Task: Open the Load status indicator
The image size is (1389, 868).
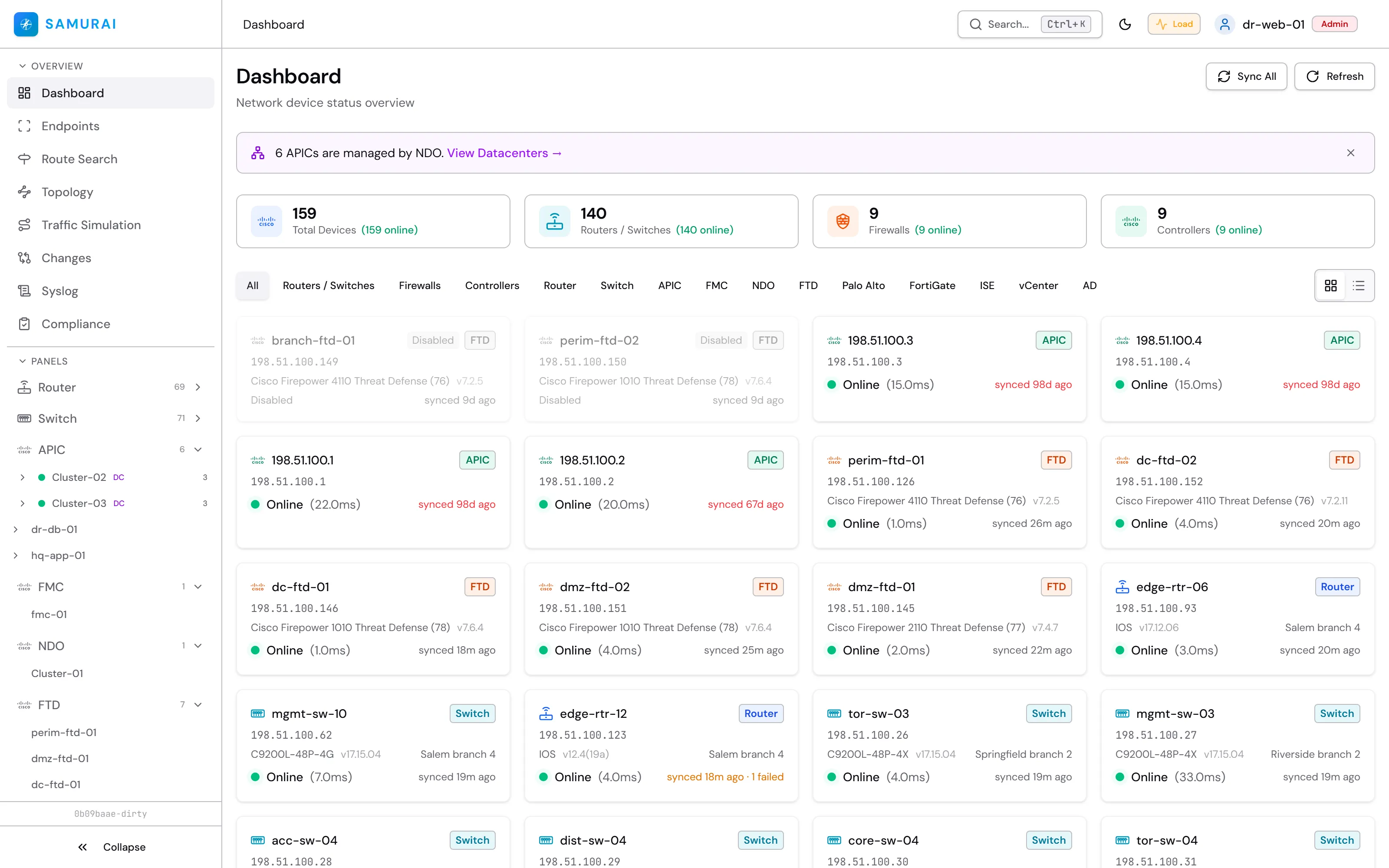Action: coord(1174,24)
